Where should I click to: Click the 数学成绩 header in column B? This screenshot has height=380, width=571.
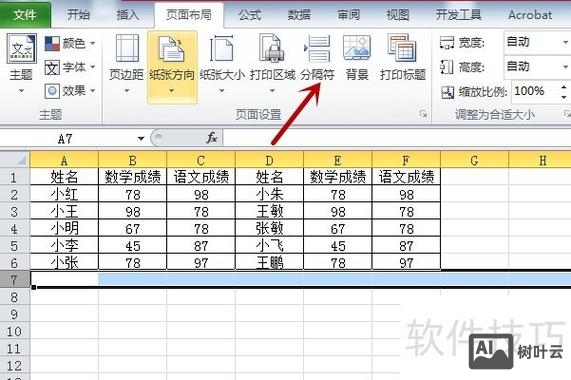point(133,177)
